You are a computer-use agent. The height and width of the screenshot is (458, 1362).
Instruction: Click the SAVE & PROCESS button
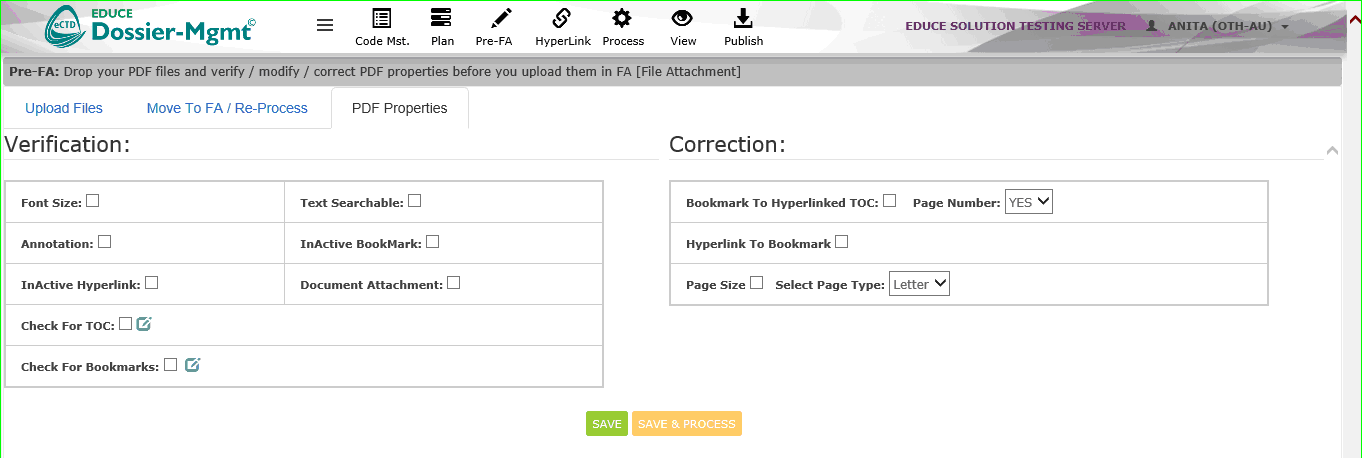687,424
